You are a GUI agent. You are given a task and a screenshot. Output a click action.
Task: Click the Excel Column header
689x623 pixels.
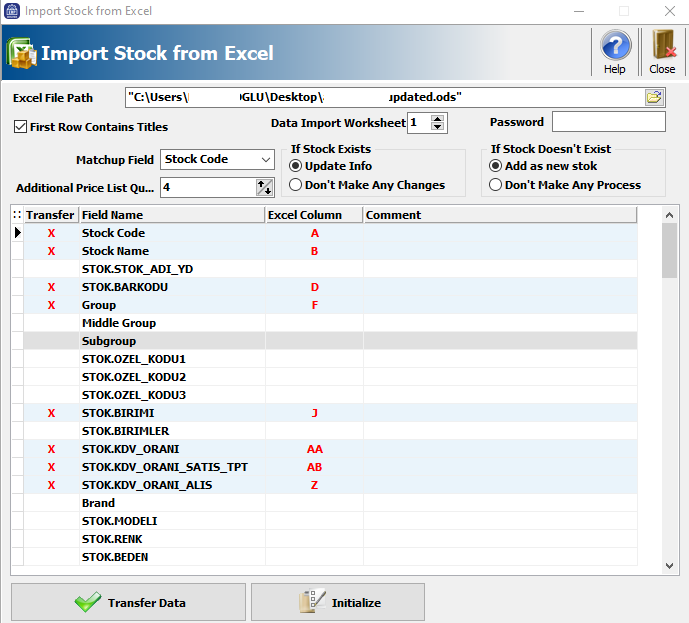tap(314, 215)
